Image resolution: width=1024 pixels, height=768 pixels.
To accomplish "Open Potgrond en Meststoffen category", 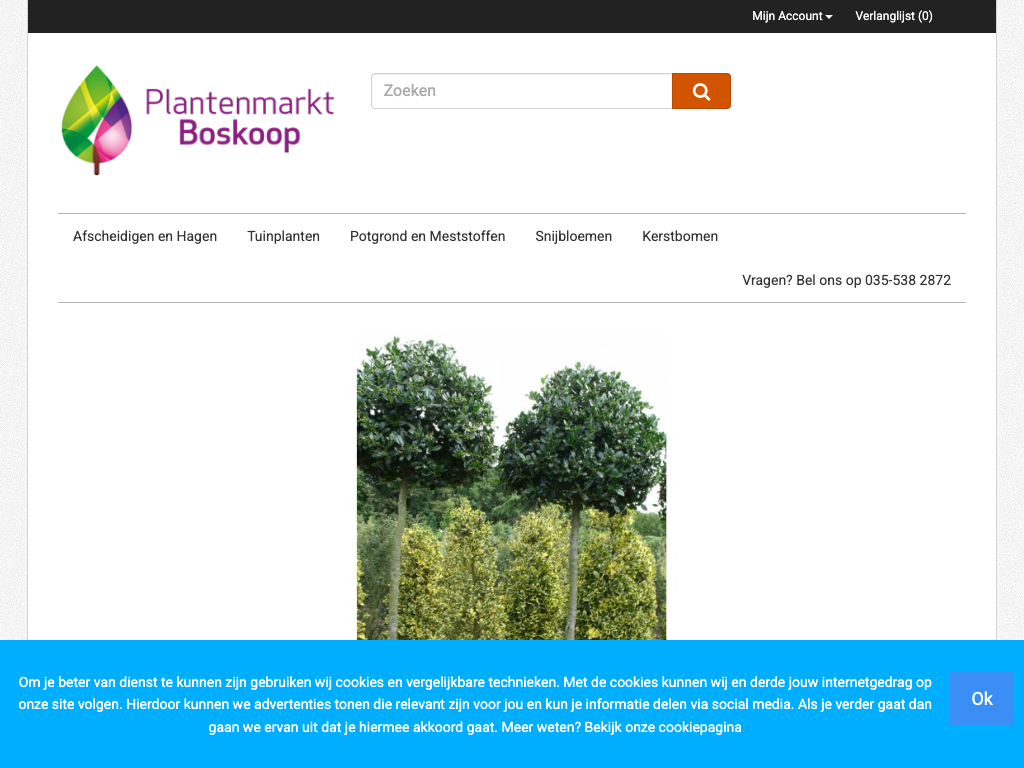I will pos(428,236).
